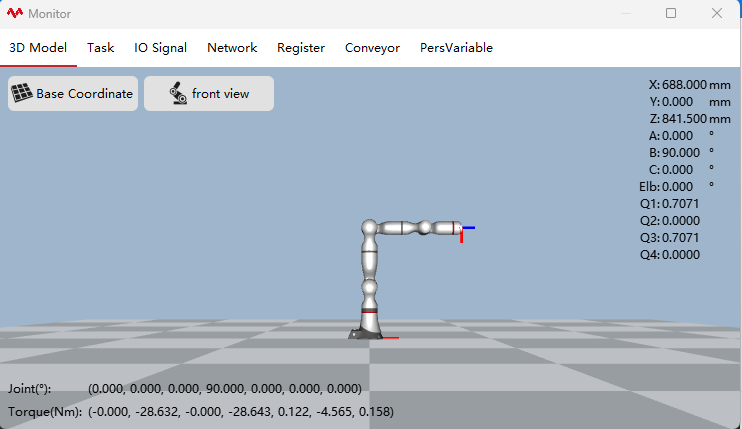
Task: Maximize the Monitor window
Action: click(x=671, y=13)
